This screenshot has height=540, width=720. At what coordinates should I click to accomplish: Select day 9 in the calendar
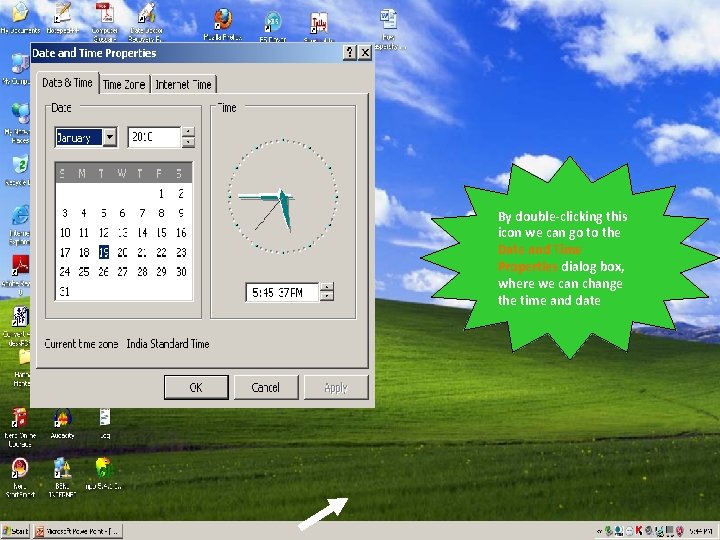[x=181, y=213]
